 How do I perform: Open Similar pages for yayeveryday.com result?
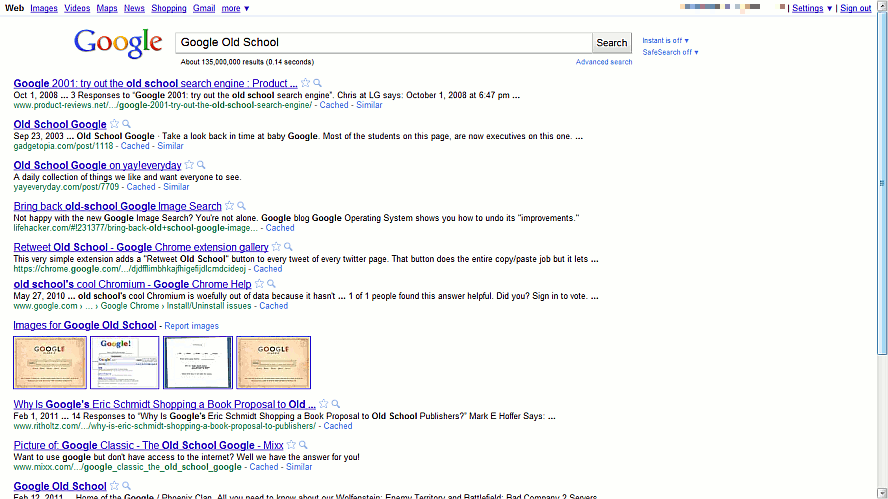pyautogui.click(x=176, y=187)
